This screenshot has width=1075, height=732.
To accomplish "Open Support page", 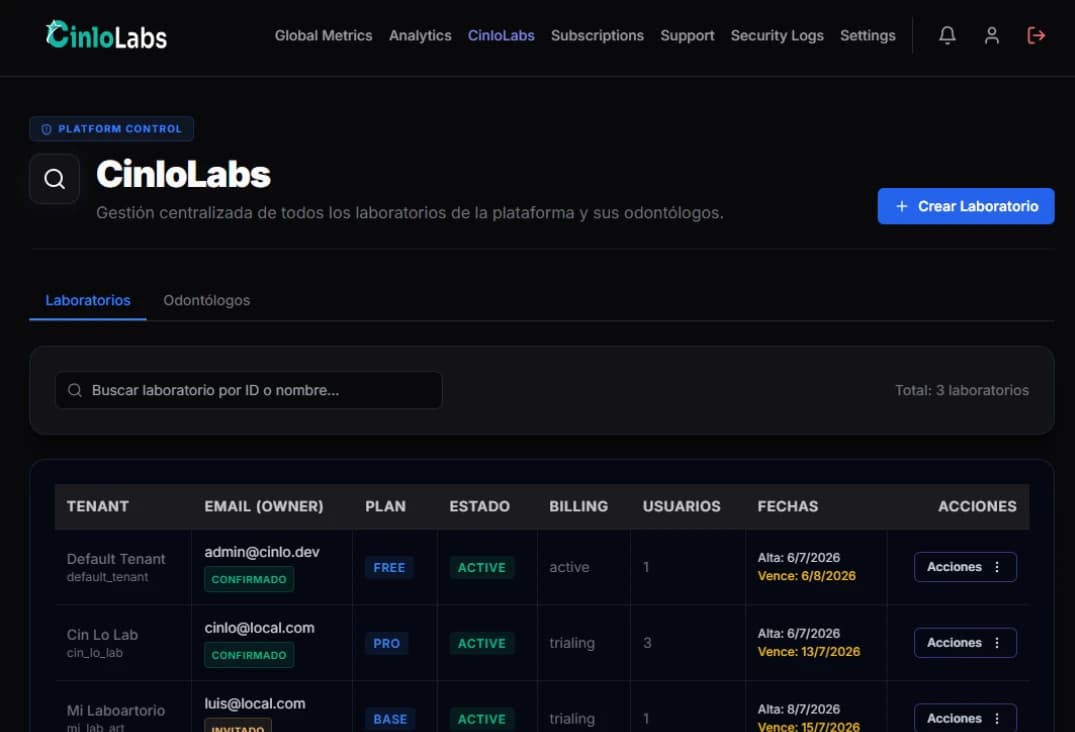I will (687, 36).
